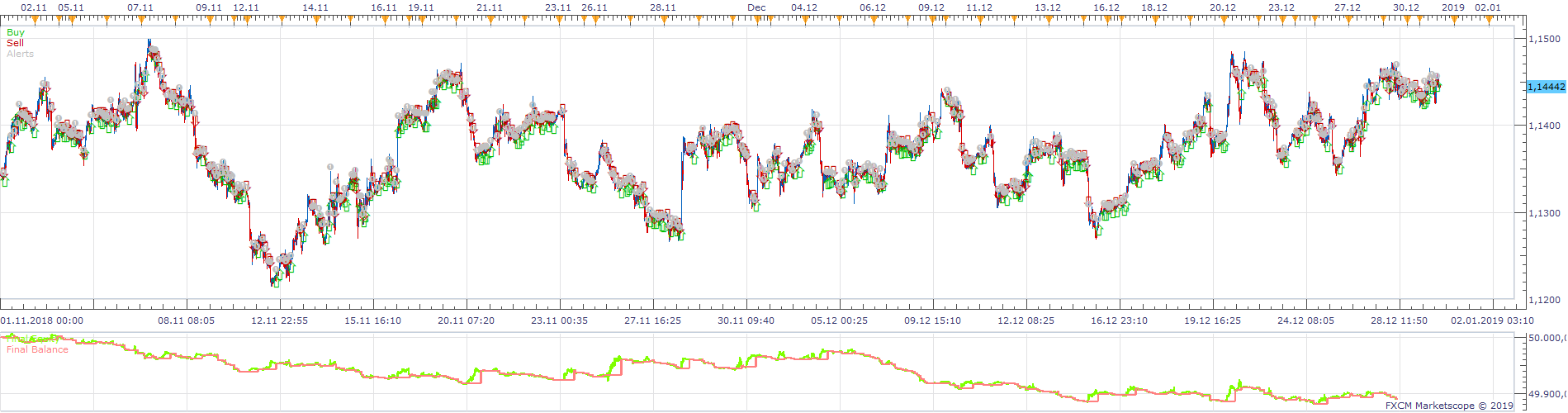Select the green Buy legend entry
The image size is (1568, 413).
(x=16, y=33)
